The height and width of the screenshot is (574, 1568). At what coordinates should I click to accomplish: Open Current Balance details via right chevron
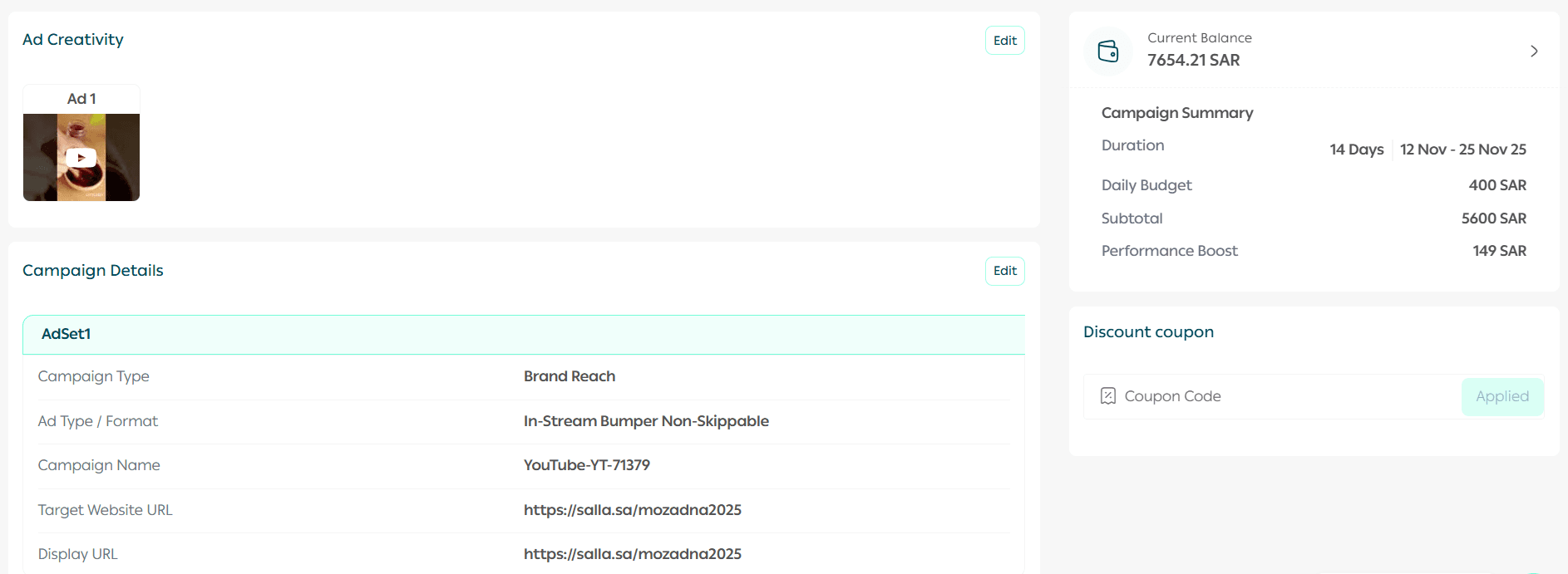(x=1533, y=52)
